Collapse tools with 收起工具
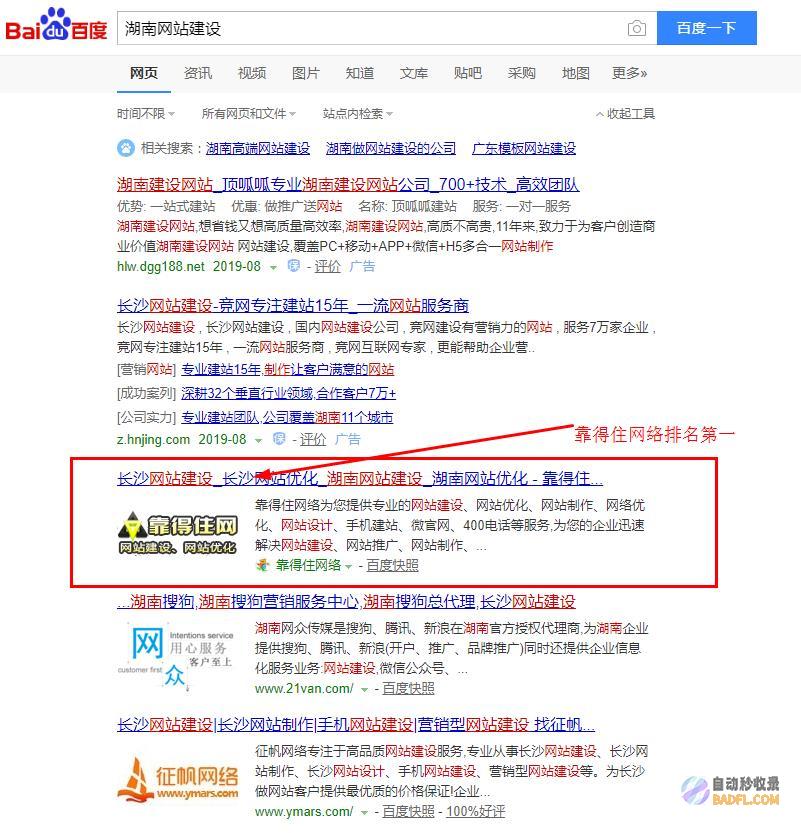801x833 pixels. (x=625, y=114)
